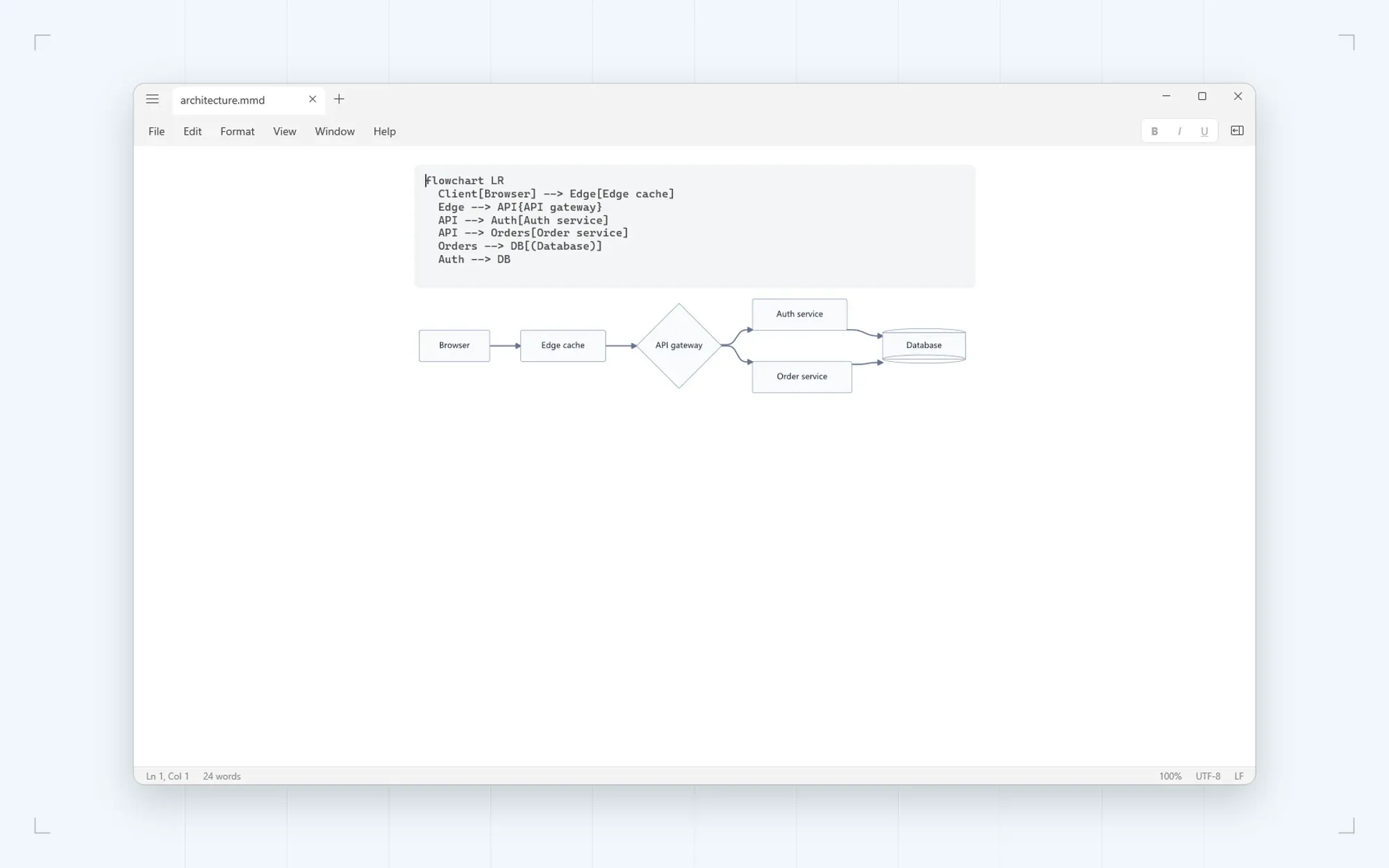Open the Format menu
1389x868 pixels.
click(238, 131)
